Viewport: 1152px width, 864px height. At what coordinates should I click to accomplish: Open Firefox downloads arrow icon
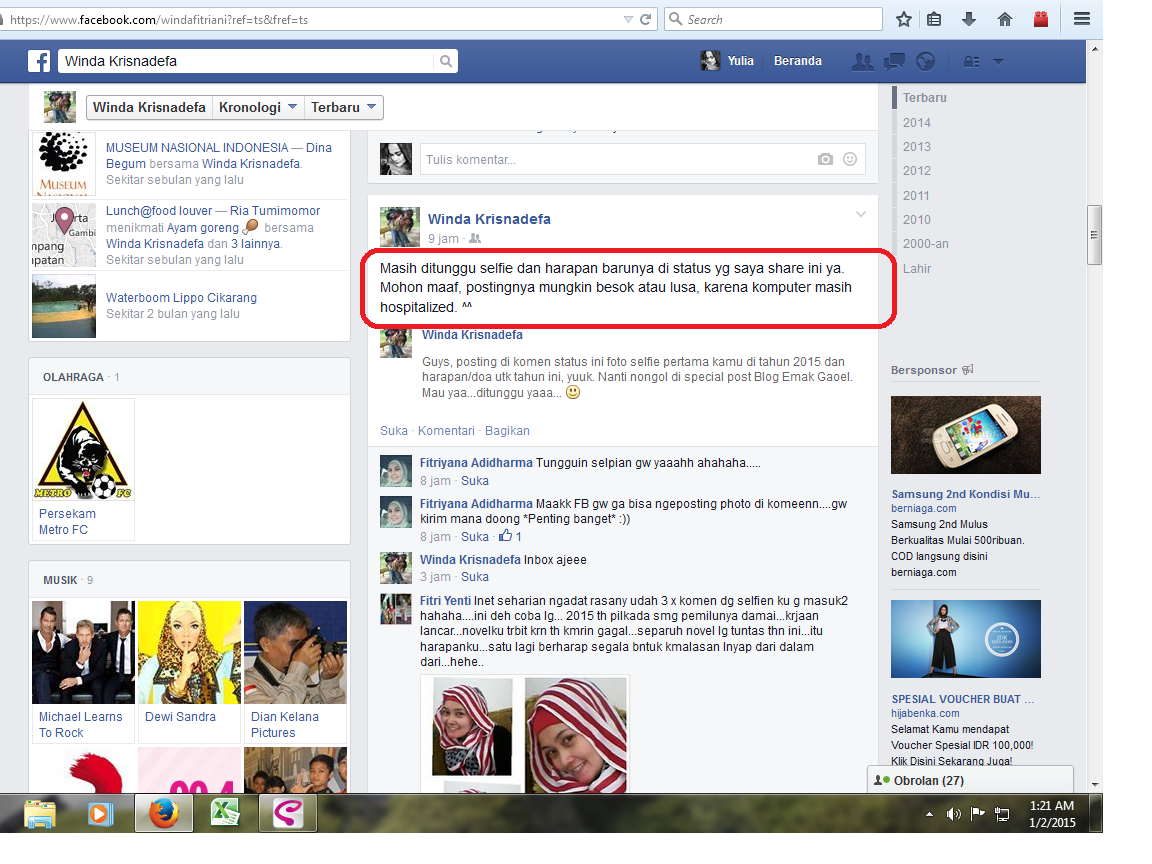click(x=969, y=19)
